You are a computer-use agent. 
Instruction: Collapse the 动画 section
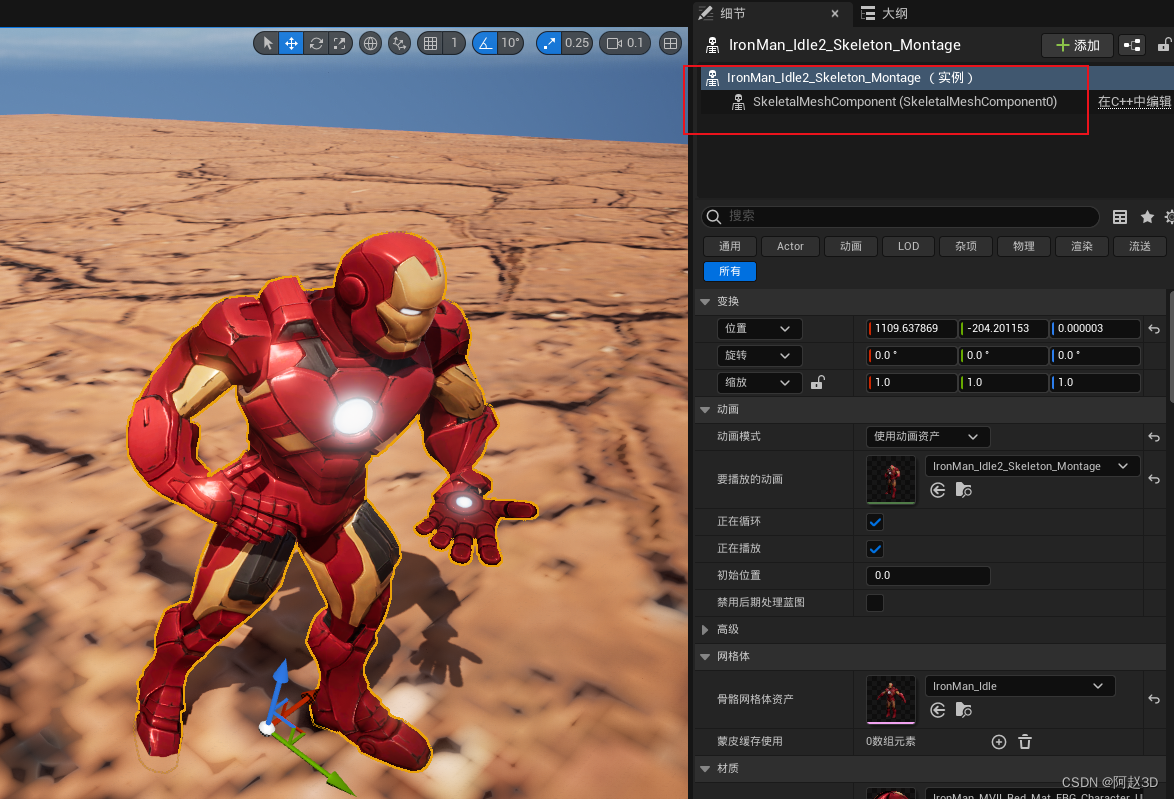705,410
